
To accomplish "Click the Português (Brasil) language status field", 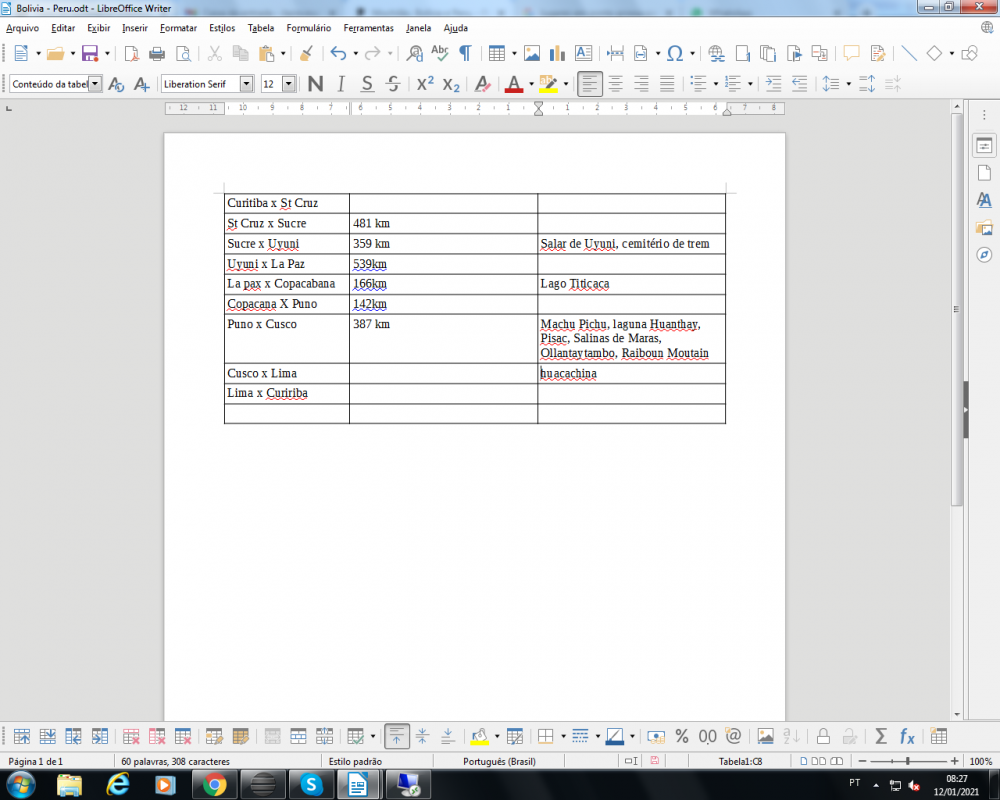I will point(499,762).
